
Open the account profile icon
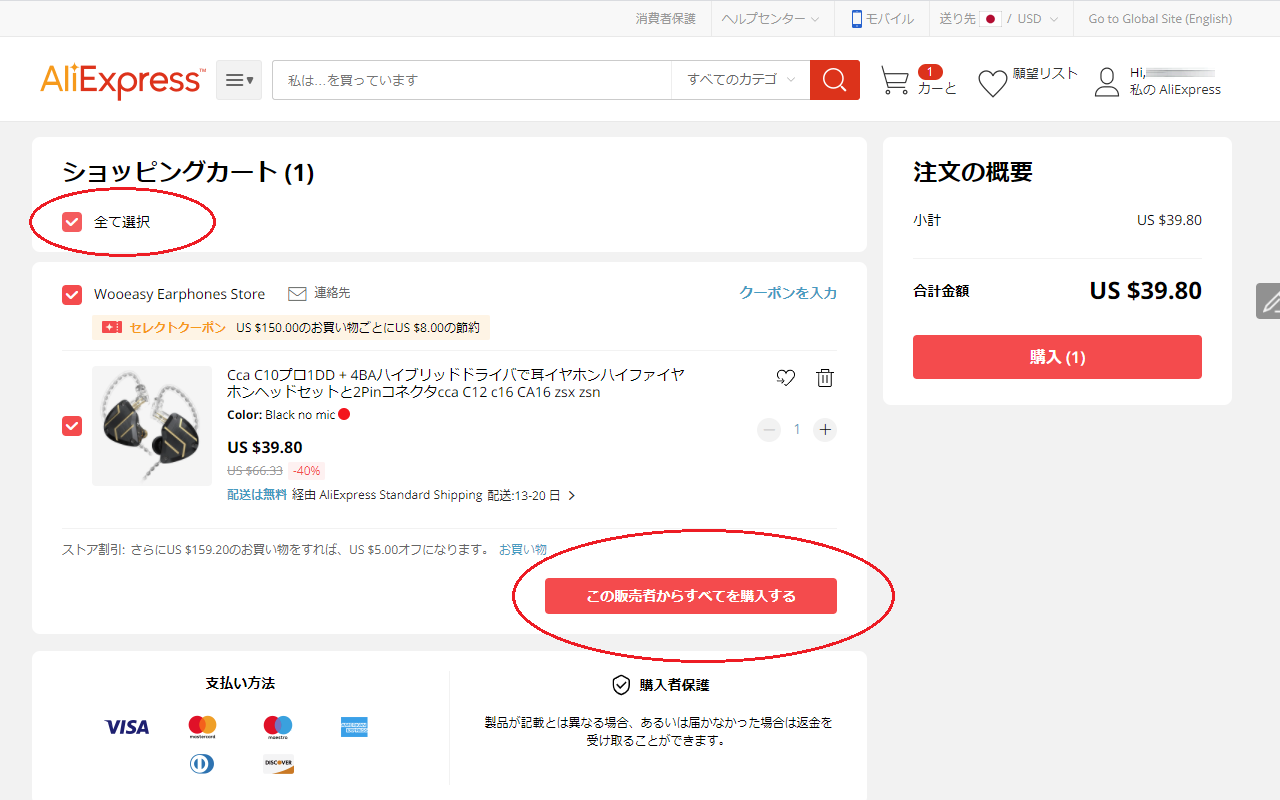(x=1107, y=82)
